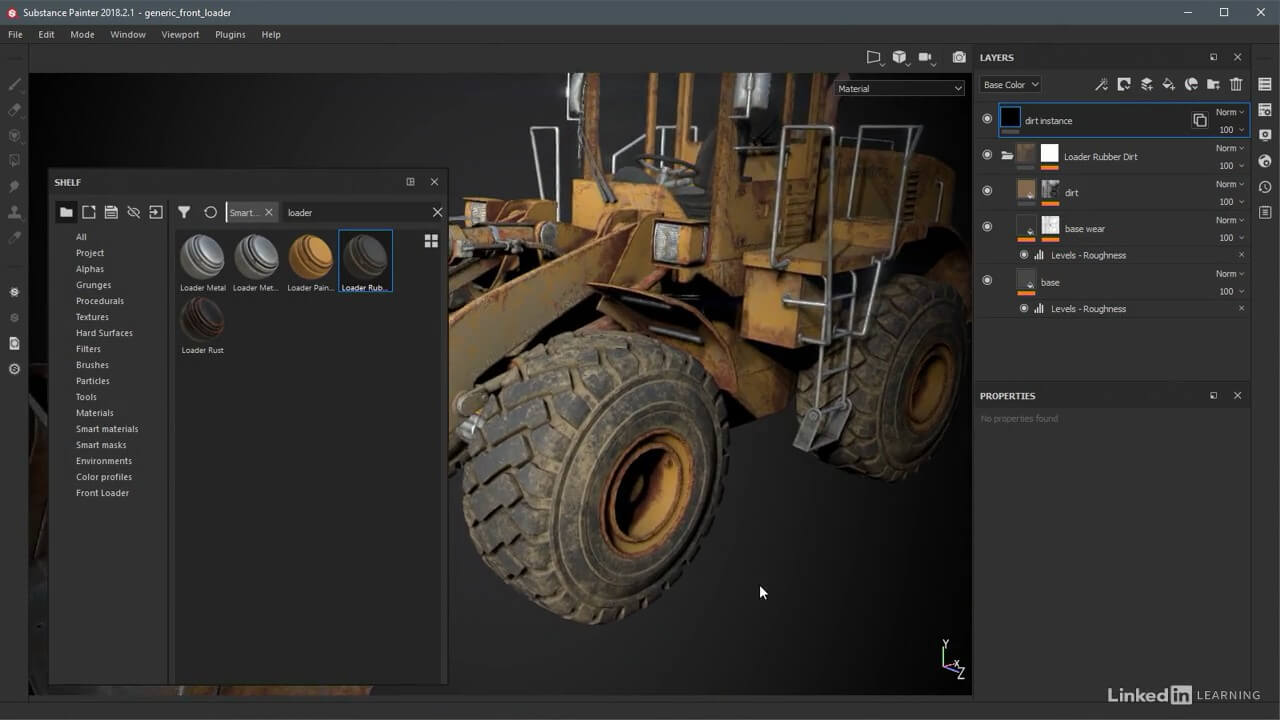The height and width of the screenshot is (720, 1280).
Task: Switch shelf view with the grid icon
Action: 431,241
